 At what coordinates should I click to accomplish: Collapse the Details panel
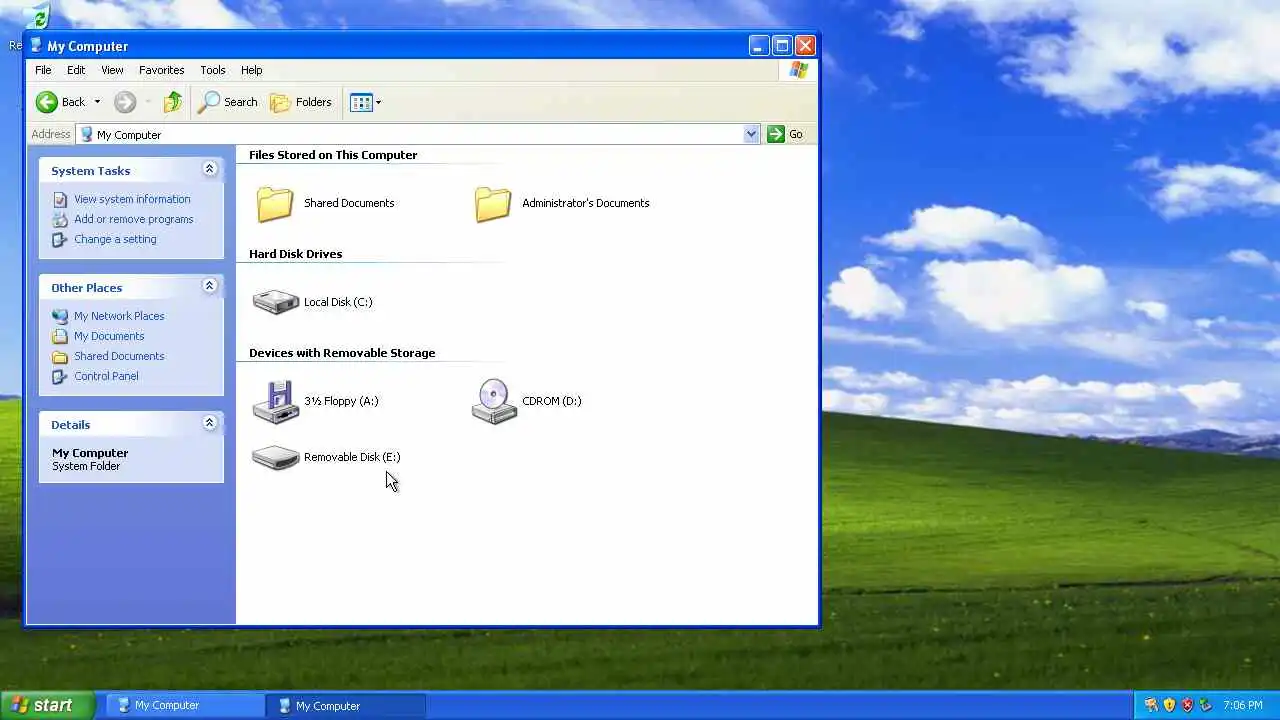click(209, 423)
